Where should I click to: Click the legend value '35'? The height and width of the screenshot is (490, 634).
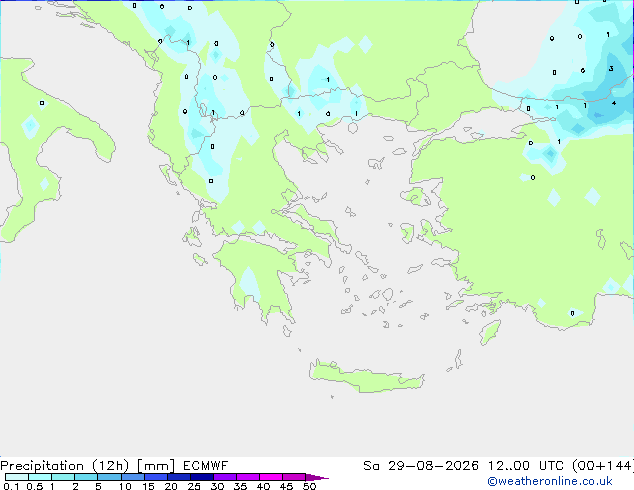coord(240,486)
